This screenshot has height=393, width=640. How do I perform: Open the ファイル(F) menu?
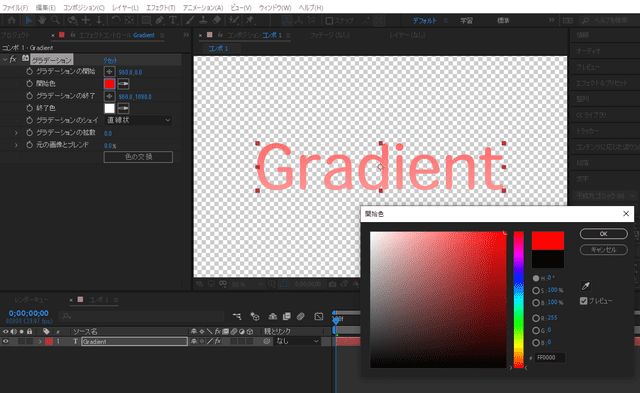tap(15, 7)
